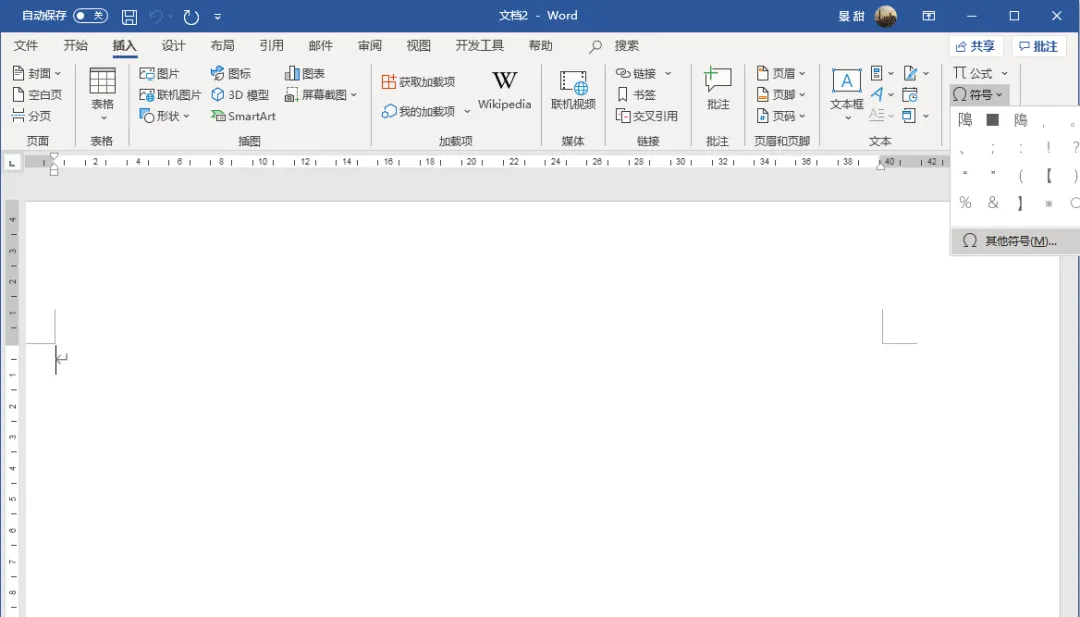1080x617 pixels.
Task: Click the Undo arrow icon
Action: [x=156, y=17]
